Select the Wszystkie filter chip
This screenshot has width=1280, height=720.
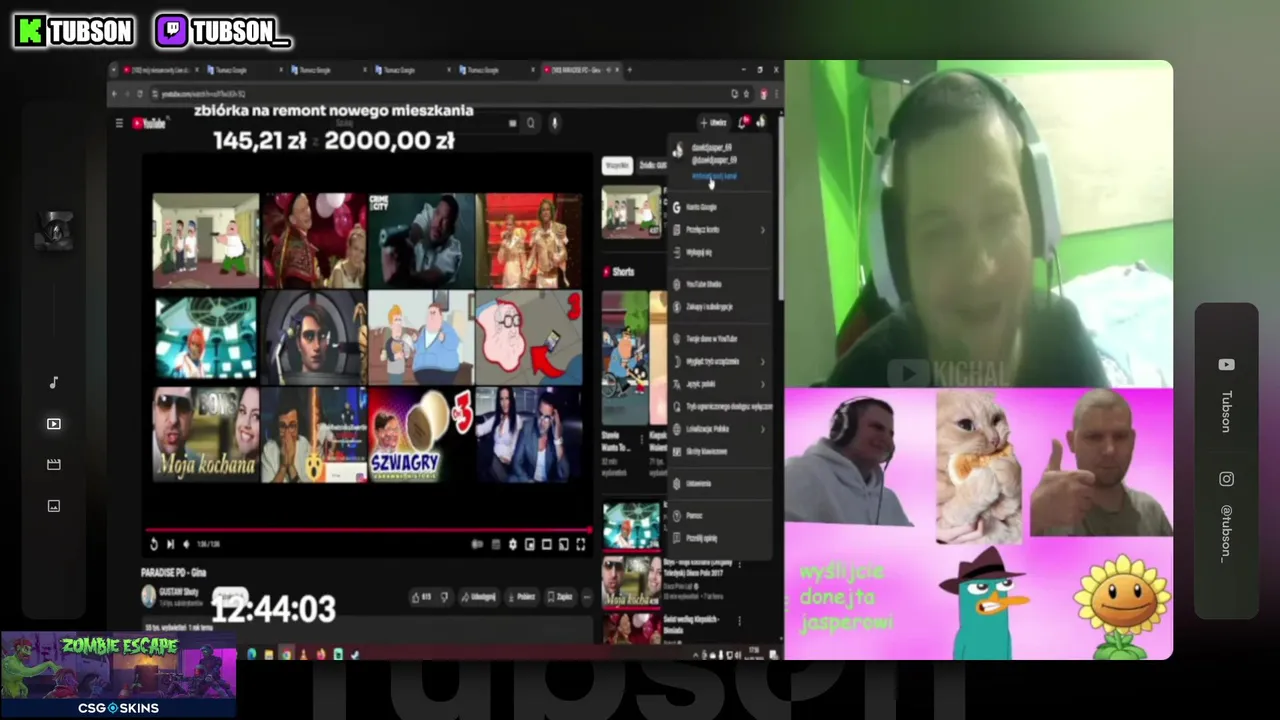(x=616, y=166)
